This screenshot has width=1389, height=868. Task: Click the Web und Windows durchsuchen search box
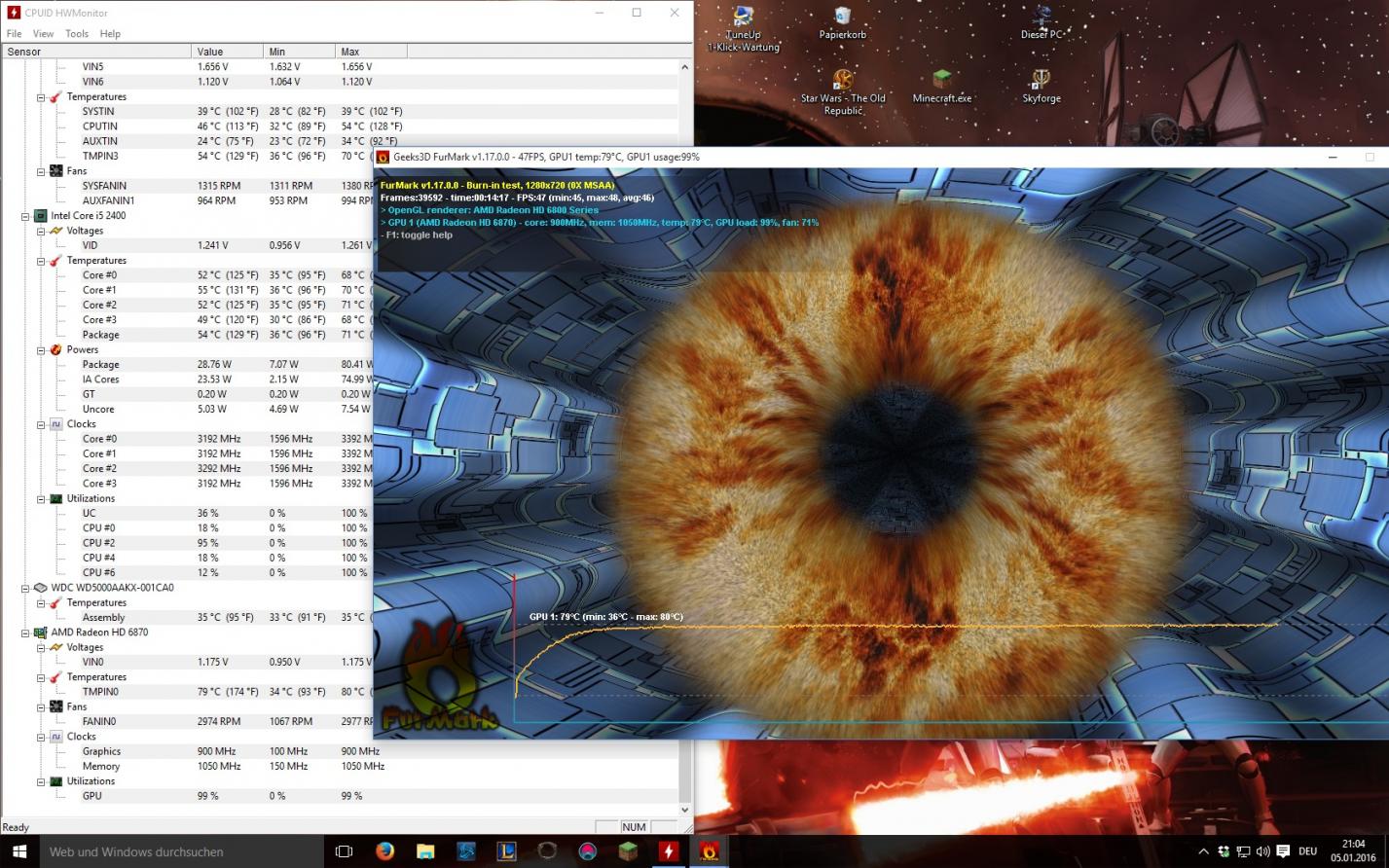click(182, 851)
